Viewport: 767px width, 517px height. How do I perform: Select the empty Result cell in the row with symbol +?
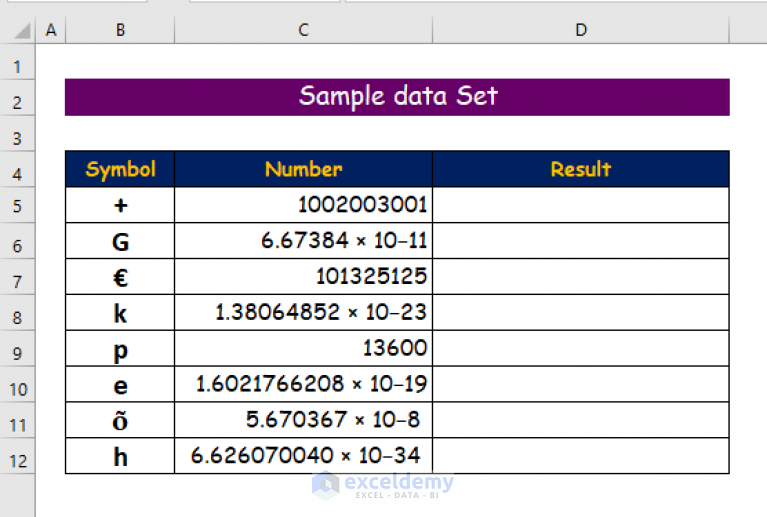tap(581, 205)
